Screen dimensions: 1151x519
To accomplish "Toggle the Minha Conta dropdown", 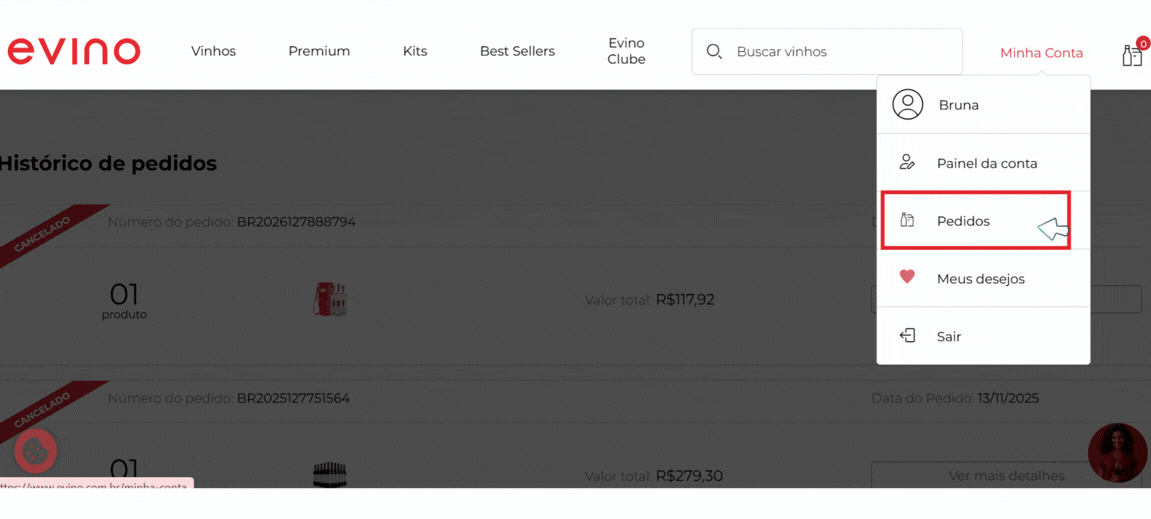I will click(x=1041, y=53).
